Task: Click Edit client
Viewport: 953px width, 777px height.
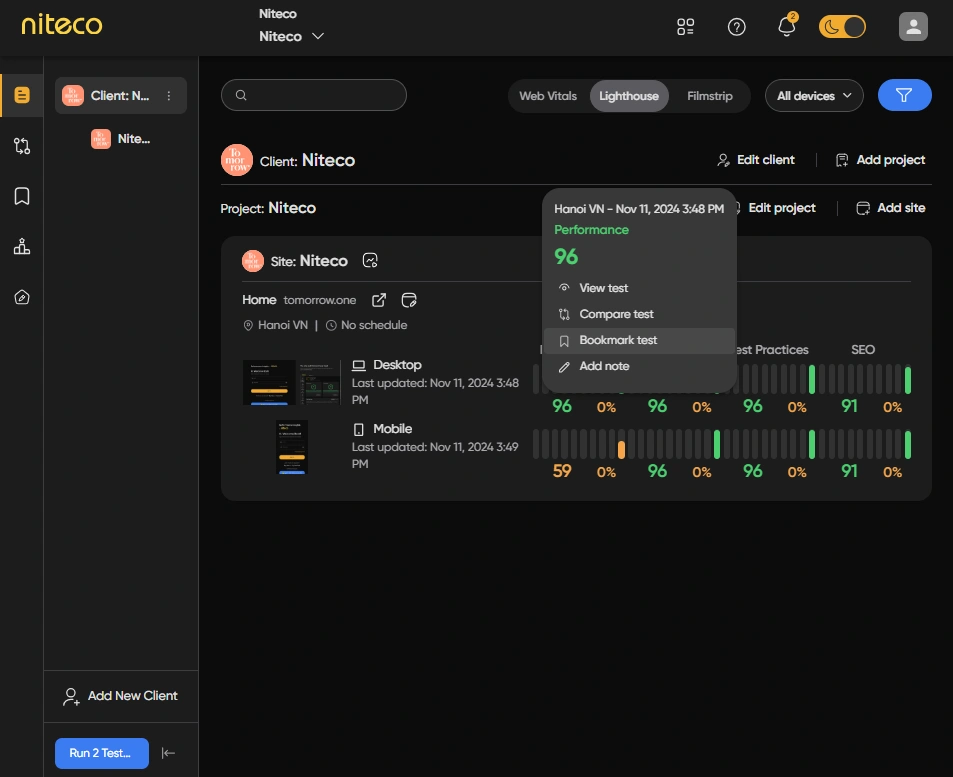Action: (x=755, y=160)
